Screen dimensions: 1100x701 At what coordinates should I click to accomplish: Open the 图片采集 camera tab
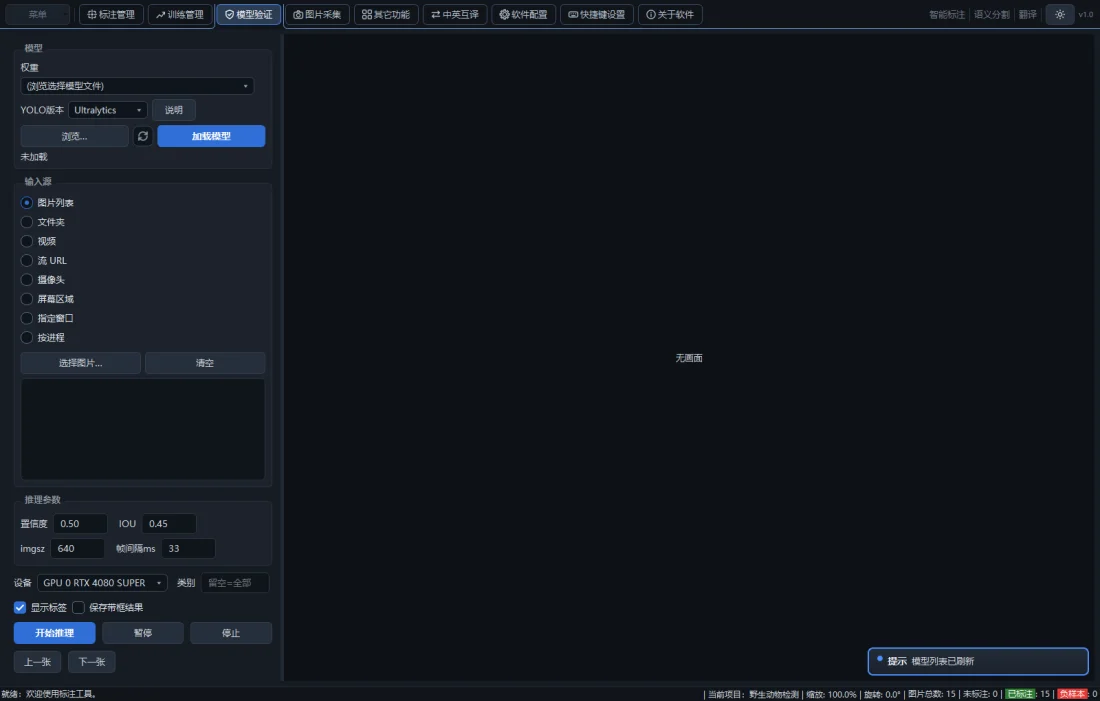(x=317, y=15)
